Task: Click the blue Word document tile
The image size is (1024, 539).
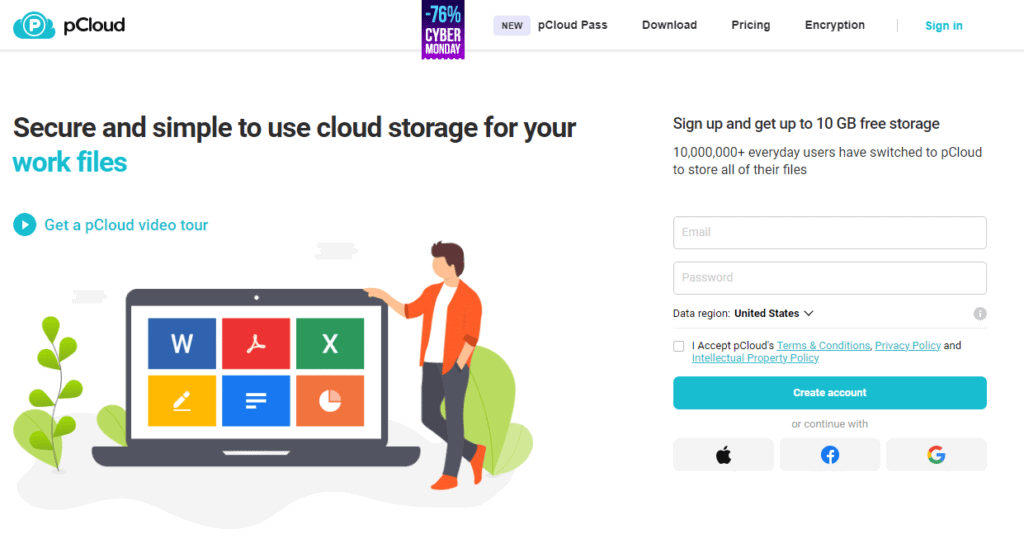Action: click(182, 344)
